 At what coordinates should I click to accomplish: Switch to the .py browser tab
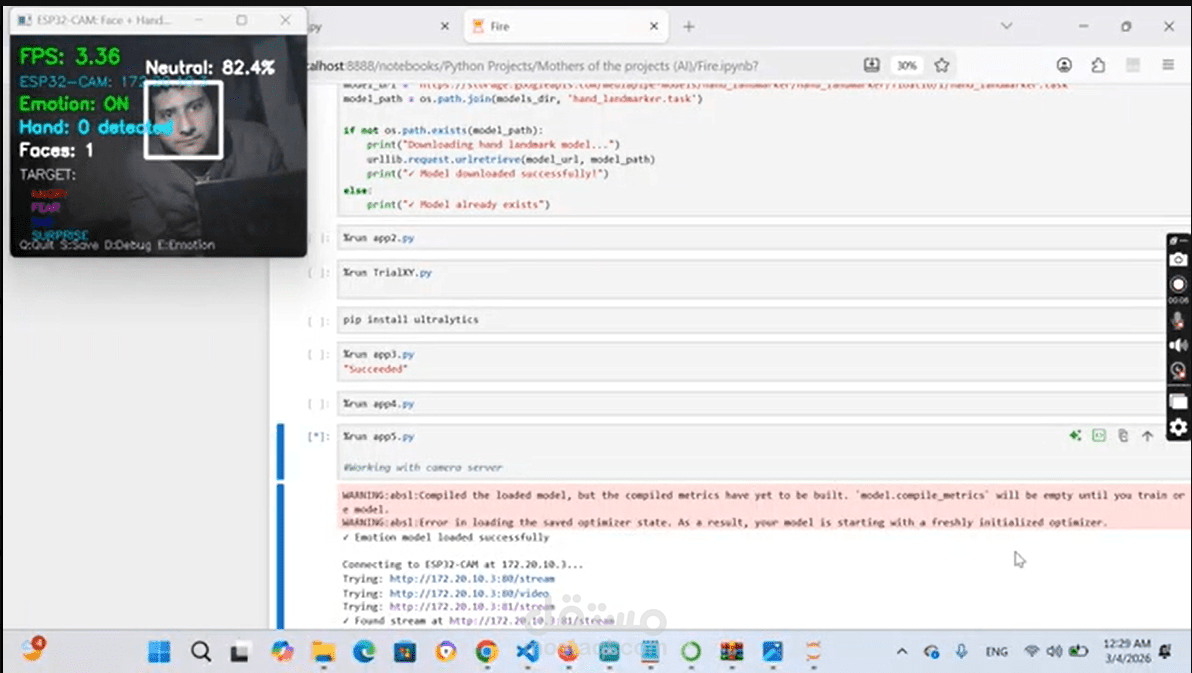pyautogui.click(x=380, y=26)
